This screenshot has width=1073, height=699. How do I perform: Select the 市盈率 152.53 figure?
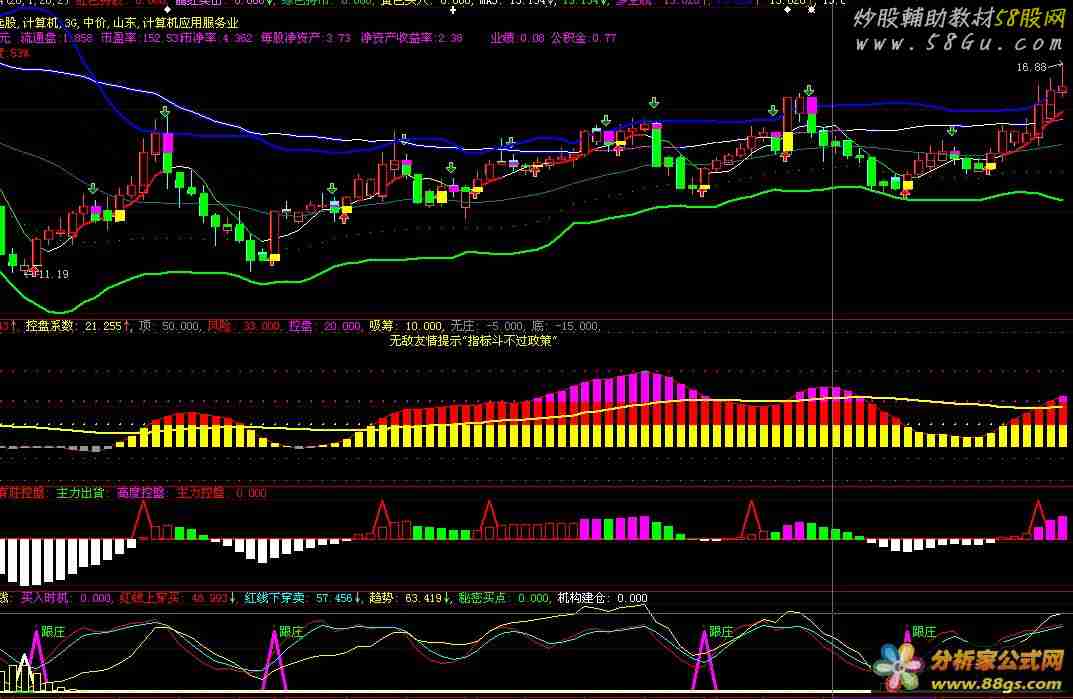tap(138, 38)
